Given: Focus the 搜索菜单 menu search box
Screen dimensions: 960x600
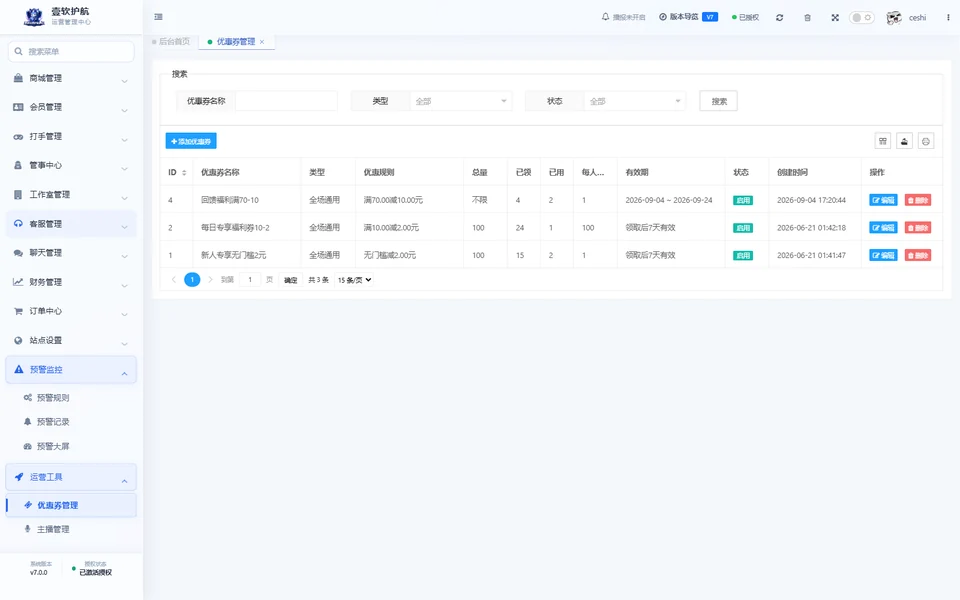Looking at the screenshot, I should pos(71,51).
